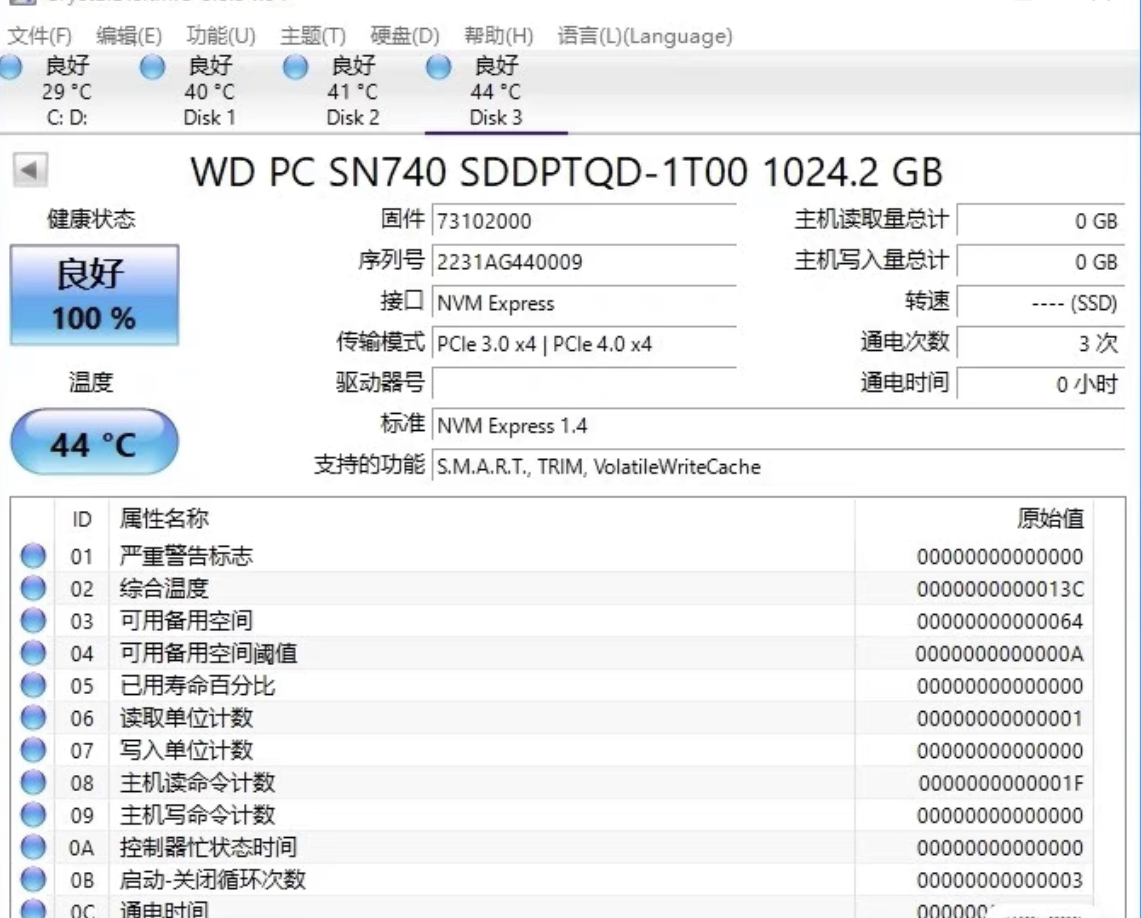Click the 原始值 column header
This screenshot has height=918, width=1141.
pos(974,519)
